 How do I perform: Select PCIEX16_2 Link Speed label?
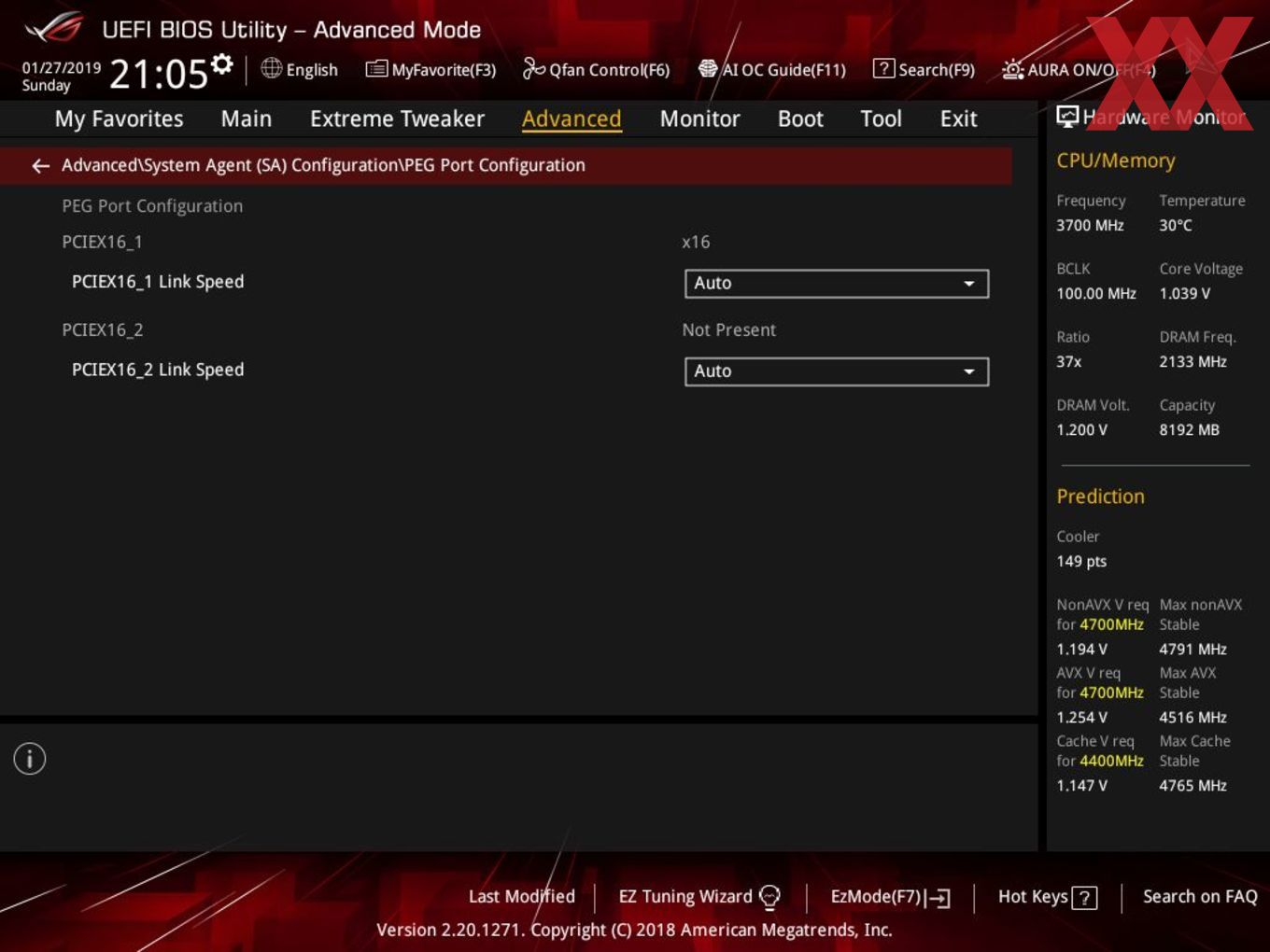tap(158, 370)
